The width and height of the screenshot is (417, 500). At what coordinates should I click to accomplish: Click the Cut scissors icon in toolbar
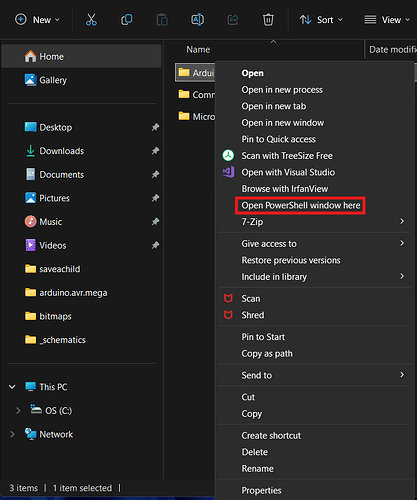click(x=91, y=20)
